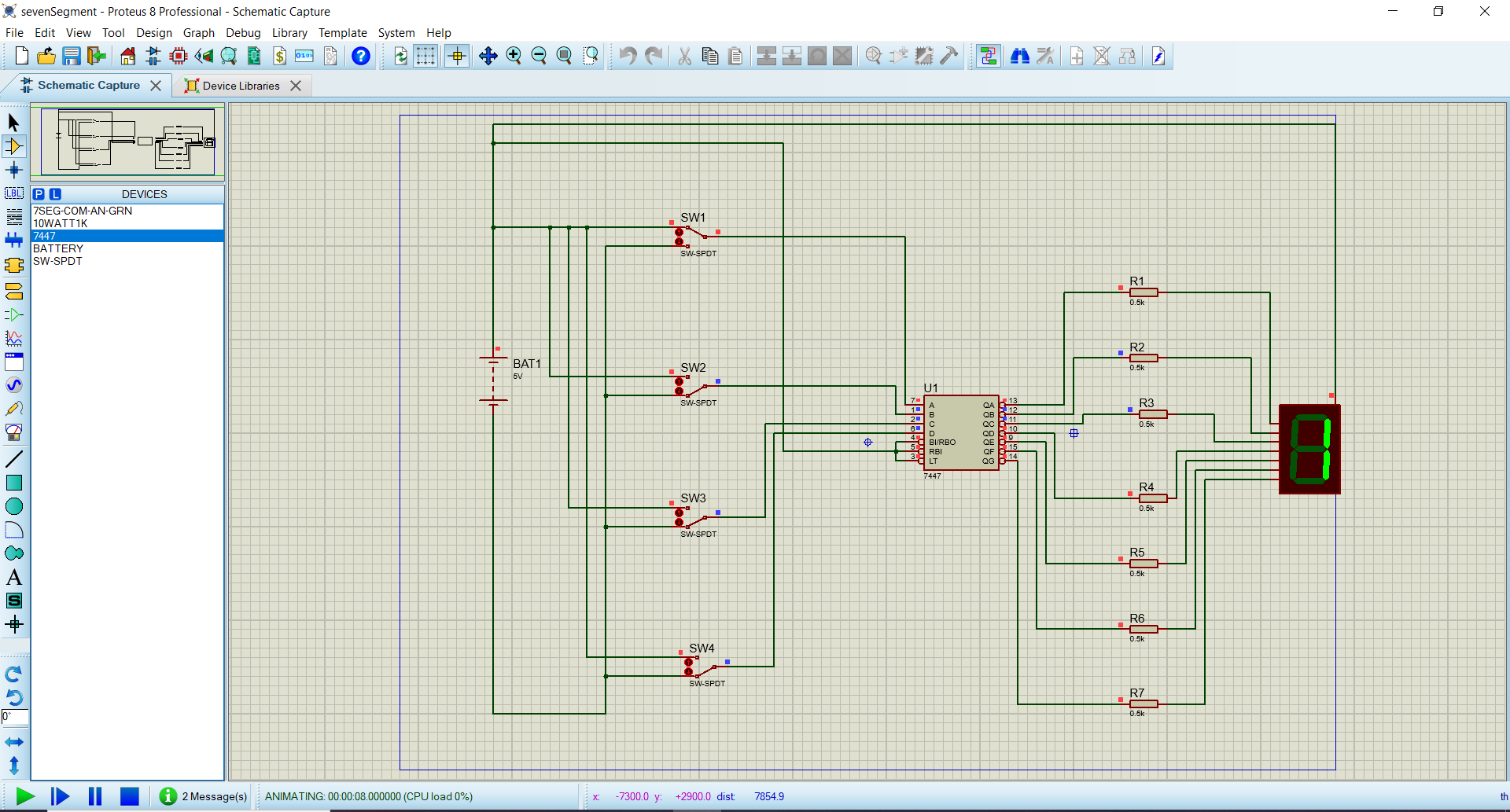The width and height of the screenshot is (1510, 812).
Task: Select the Component mode tool
Action: [14, 146]
